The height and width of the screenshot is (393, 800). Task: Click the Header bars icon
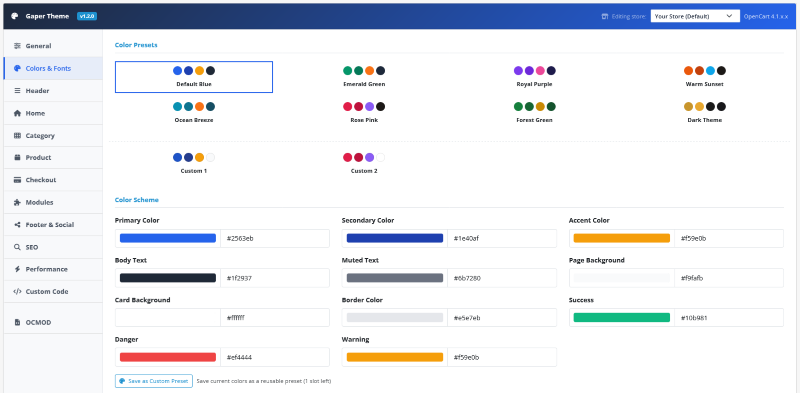(x=17, y=91)
